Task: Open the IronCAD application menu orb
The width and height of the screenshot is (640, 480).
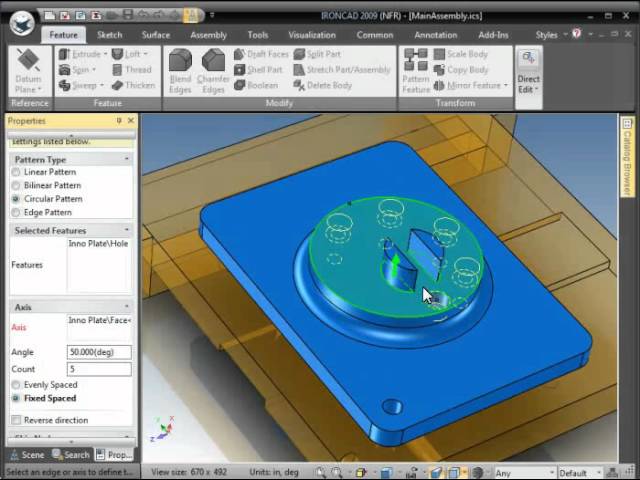Action: tap(21, 23)
